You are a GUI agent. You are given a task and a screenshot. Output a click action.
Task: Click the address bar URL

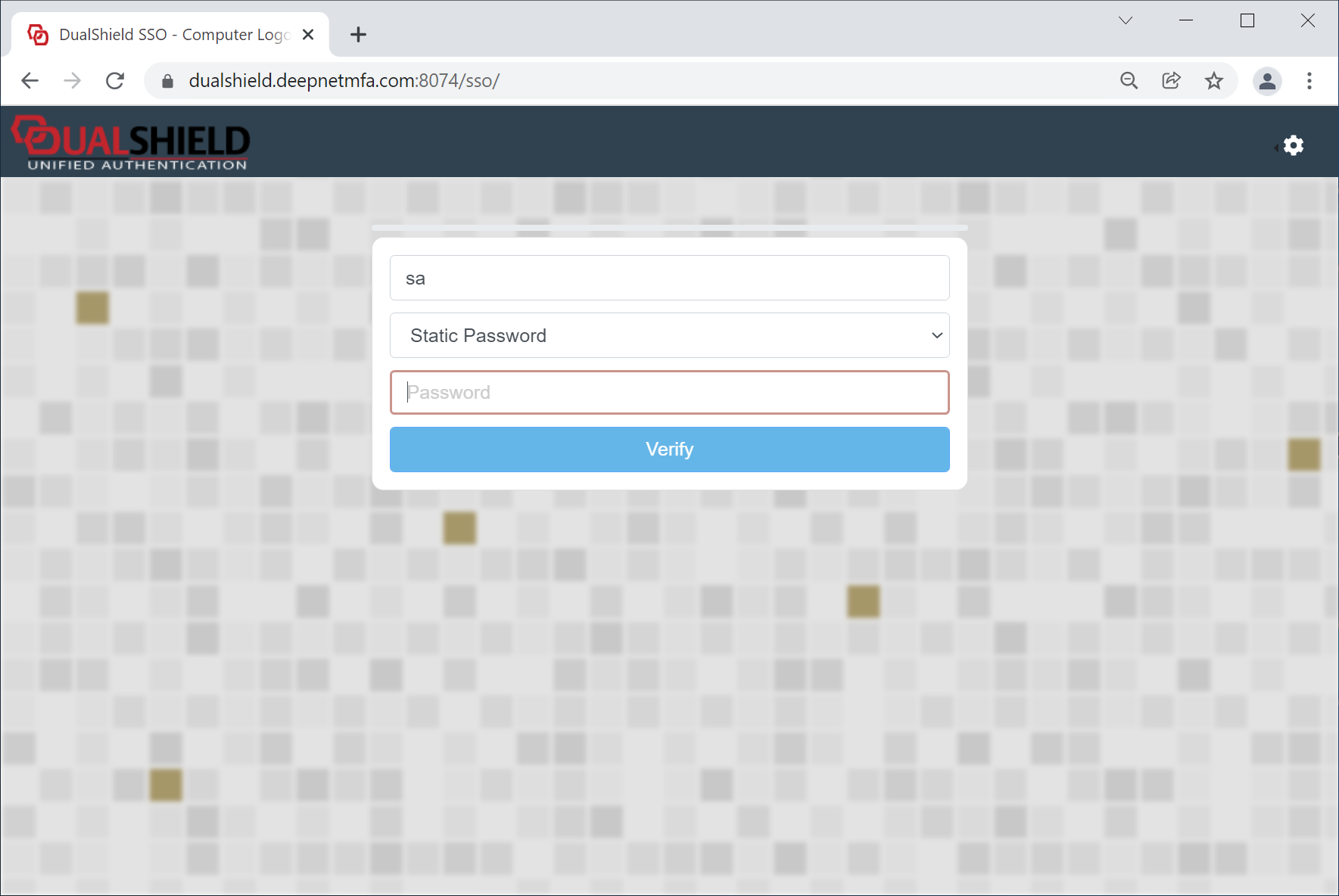point(344,81)
